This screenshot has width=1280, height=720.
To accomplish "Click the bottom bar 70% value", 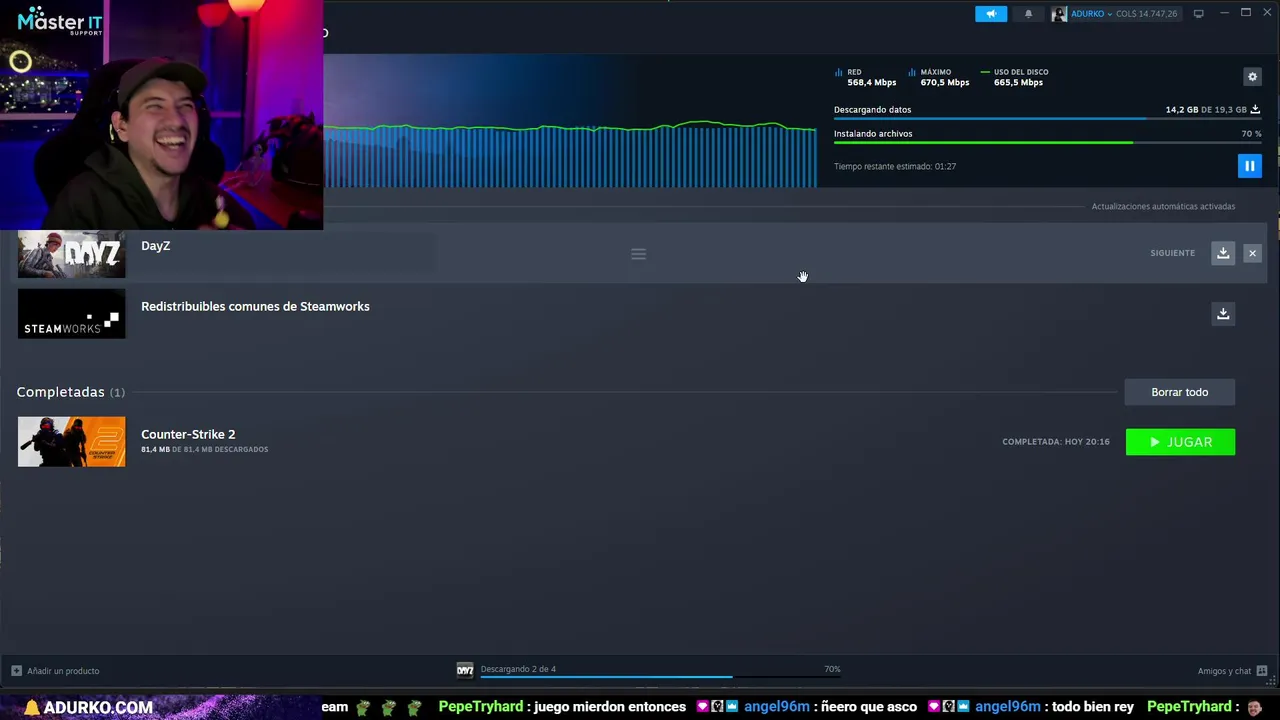I will click(x=832, y=669).
